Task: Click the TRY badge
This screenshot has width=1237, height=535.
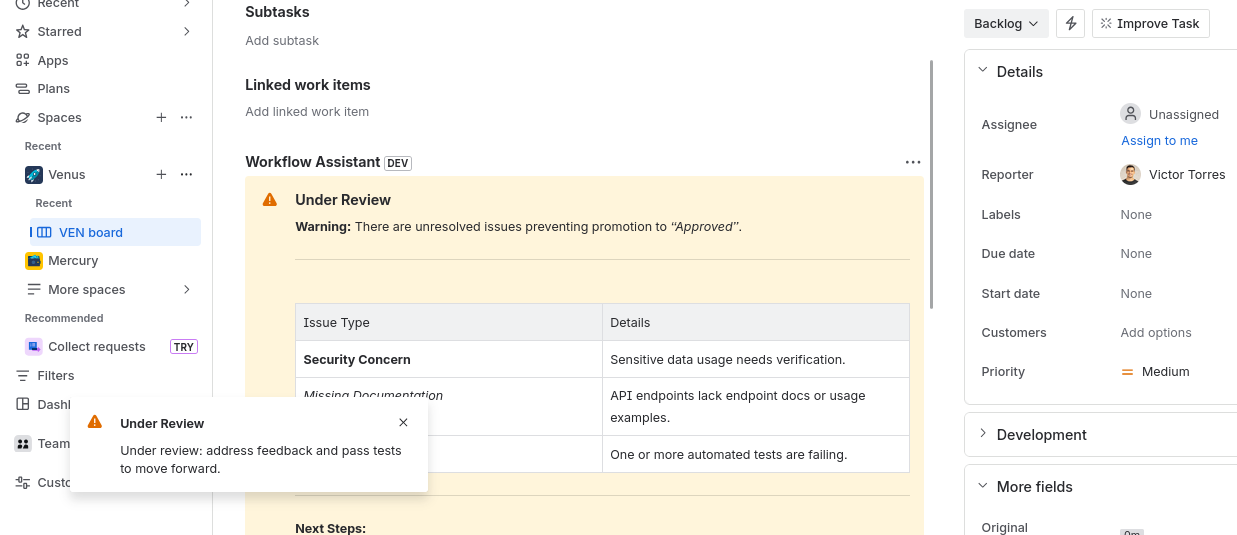Action: point(184,347)
